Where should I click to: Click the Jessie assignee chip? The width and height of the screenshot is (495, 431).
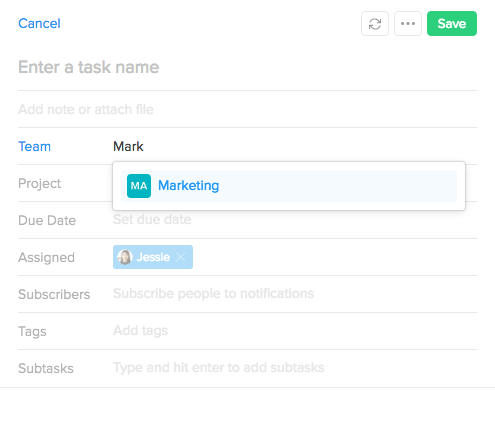click(153, 257)
